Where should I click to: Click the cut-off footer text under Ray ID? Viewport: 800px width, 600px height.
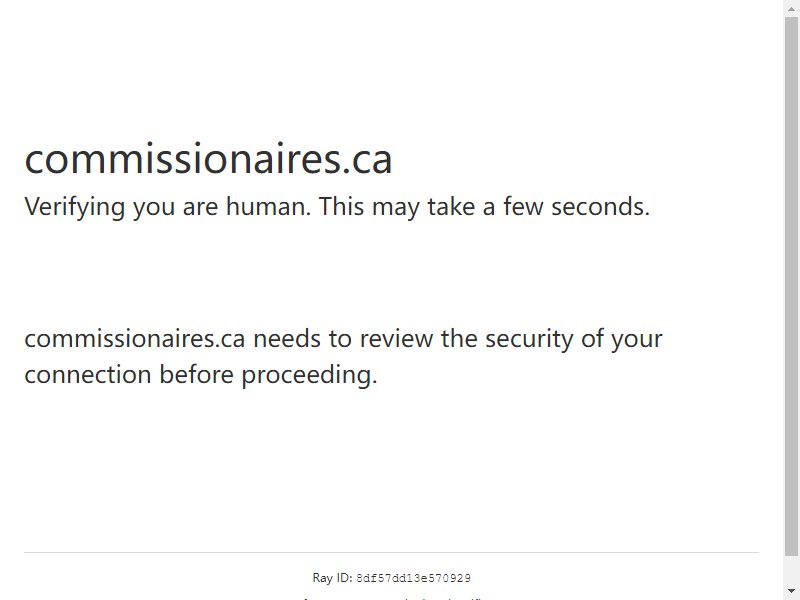coord(391,597)
